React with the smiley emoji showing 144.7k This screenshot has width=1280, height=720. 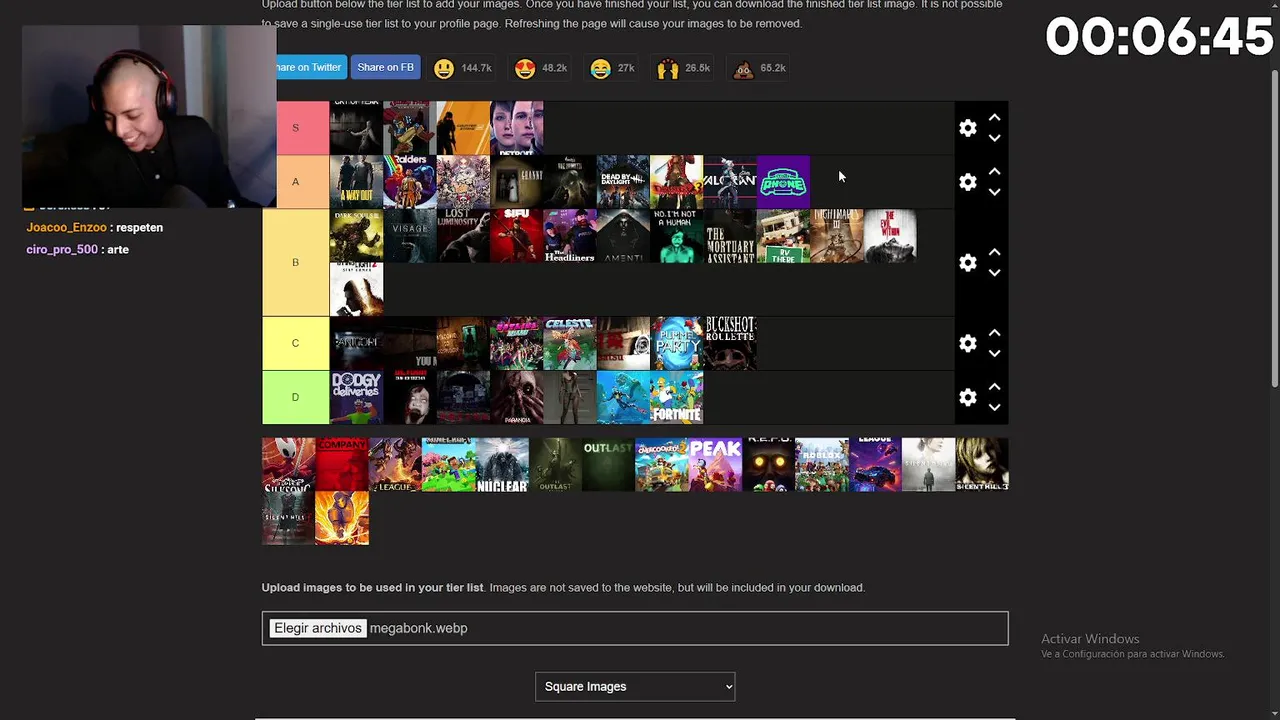coord(462,68)
